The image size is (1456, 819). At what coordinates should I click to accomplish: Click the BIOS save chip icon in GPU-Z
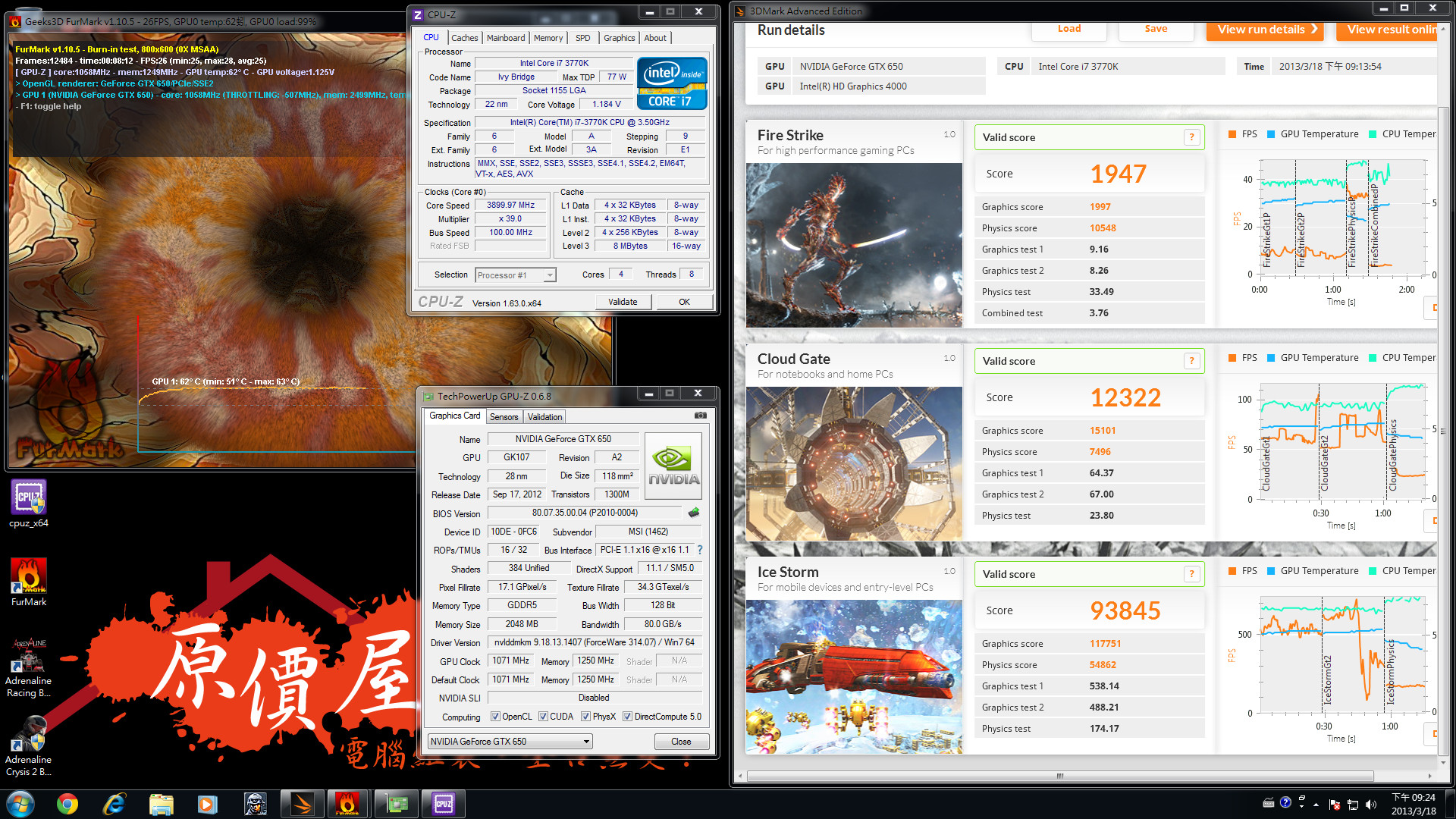[694, 513]
